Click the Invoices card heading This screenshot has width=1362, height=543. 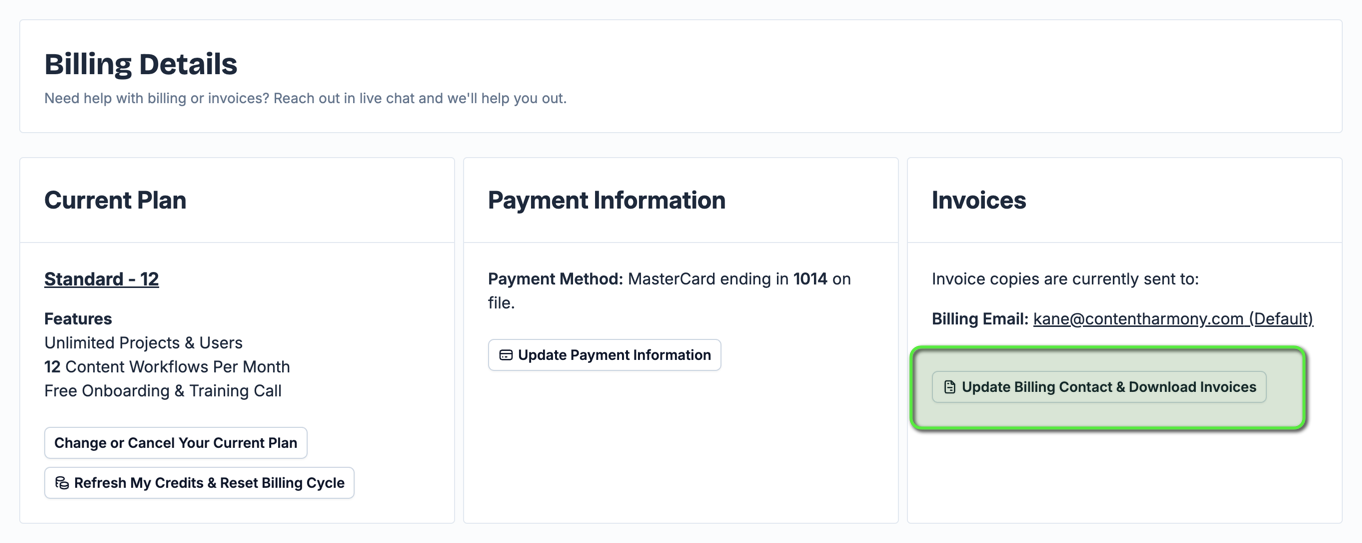979,200
